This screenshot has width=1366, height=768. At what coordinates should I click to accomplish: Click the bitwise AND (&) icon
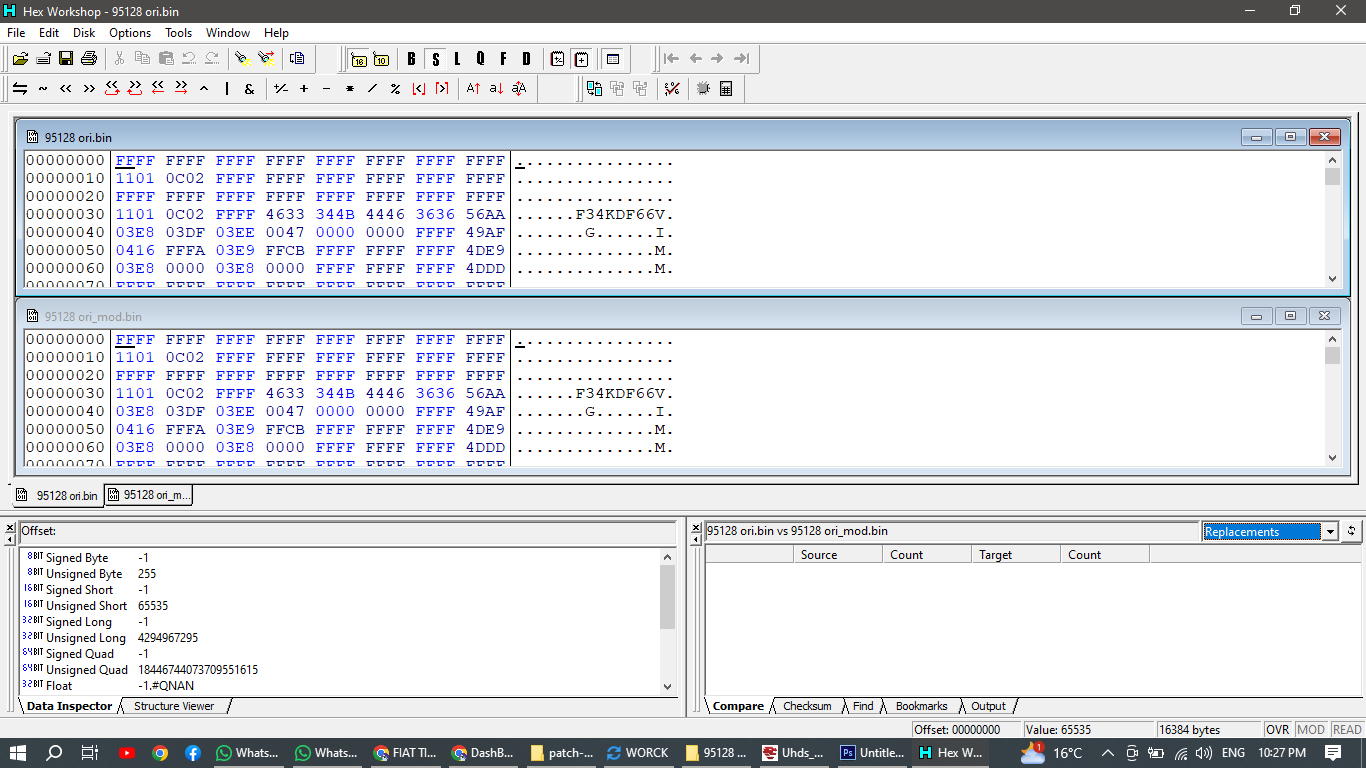click(x=249, y=89)
